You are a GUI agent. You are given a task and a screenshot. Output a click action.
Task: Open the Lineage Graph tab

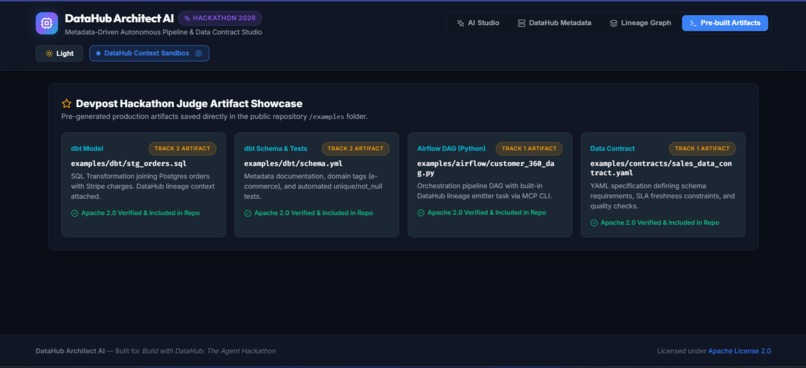click(640, 23)
